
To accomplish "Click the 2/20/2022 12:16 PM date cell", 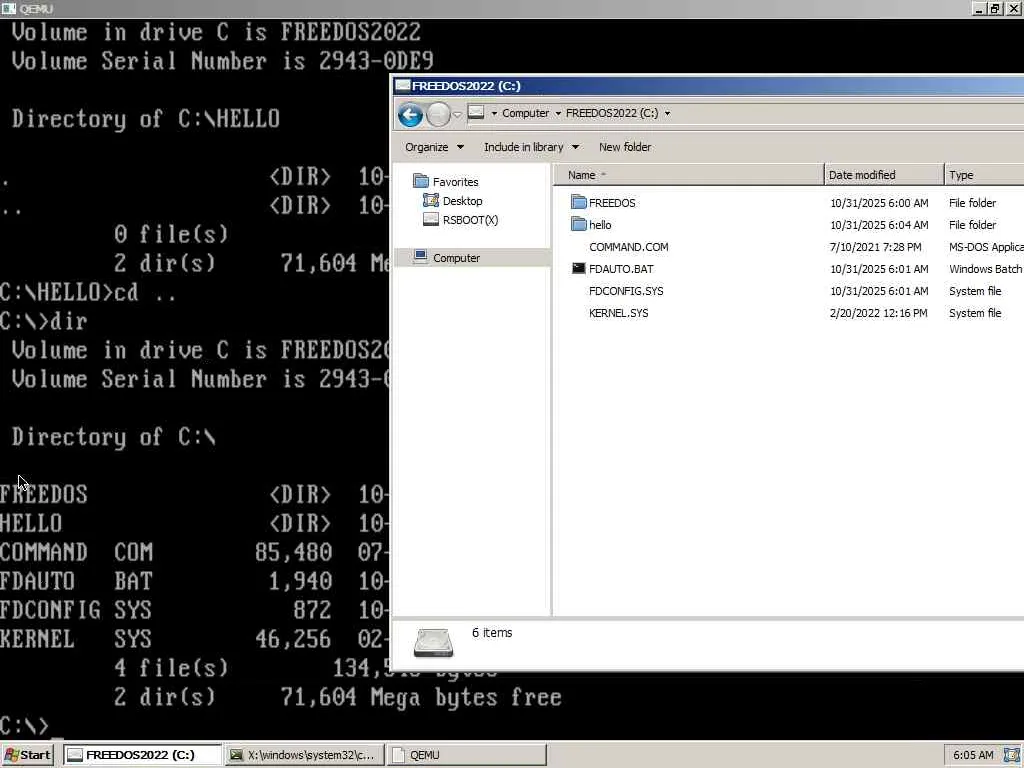I will [x=878, y=313].
